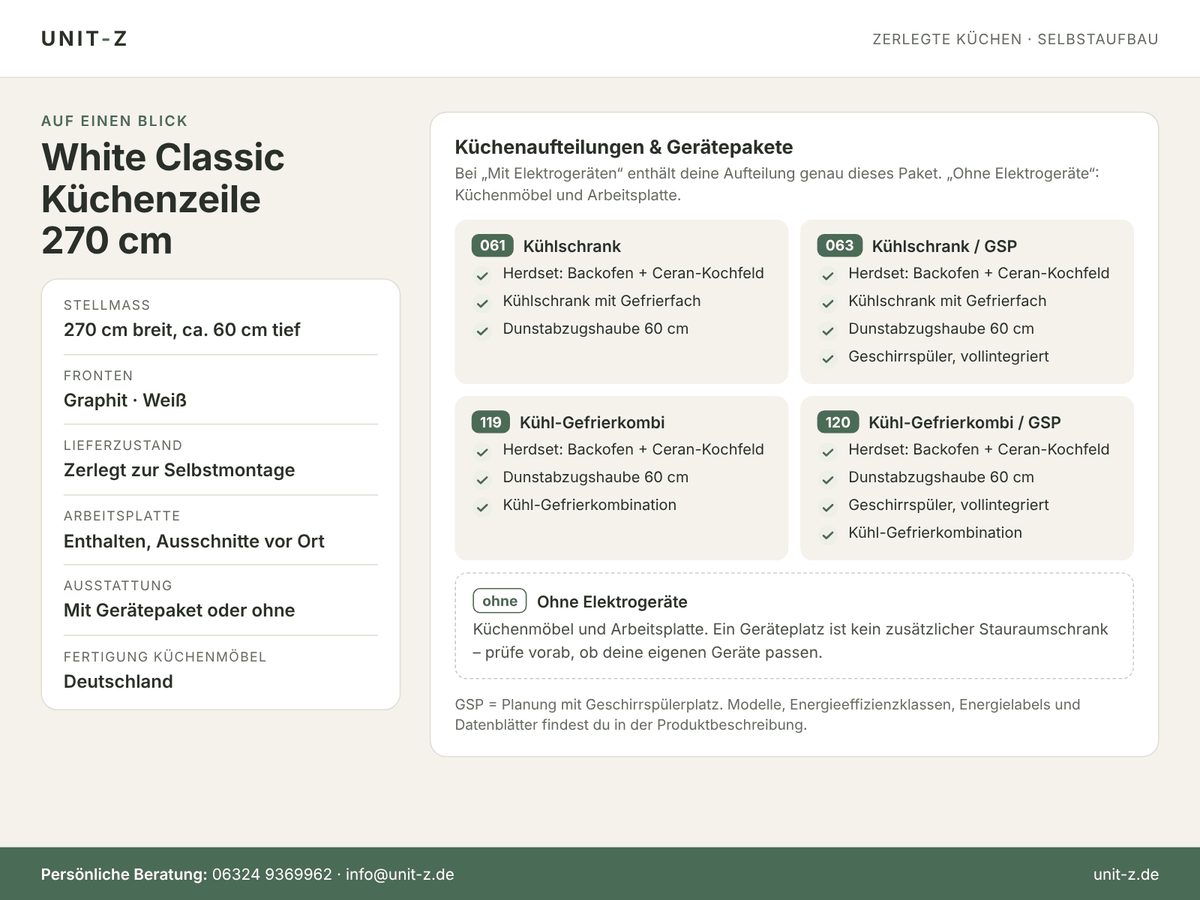The width and height of the screenshot is (1200, 900).
Task: Click checkmark beside Herdset in card 061
Action: tap(482, 275)
